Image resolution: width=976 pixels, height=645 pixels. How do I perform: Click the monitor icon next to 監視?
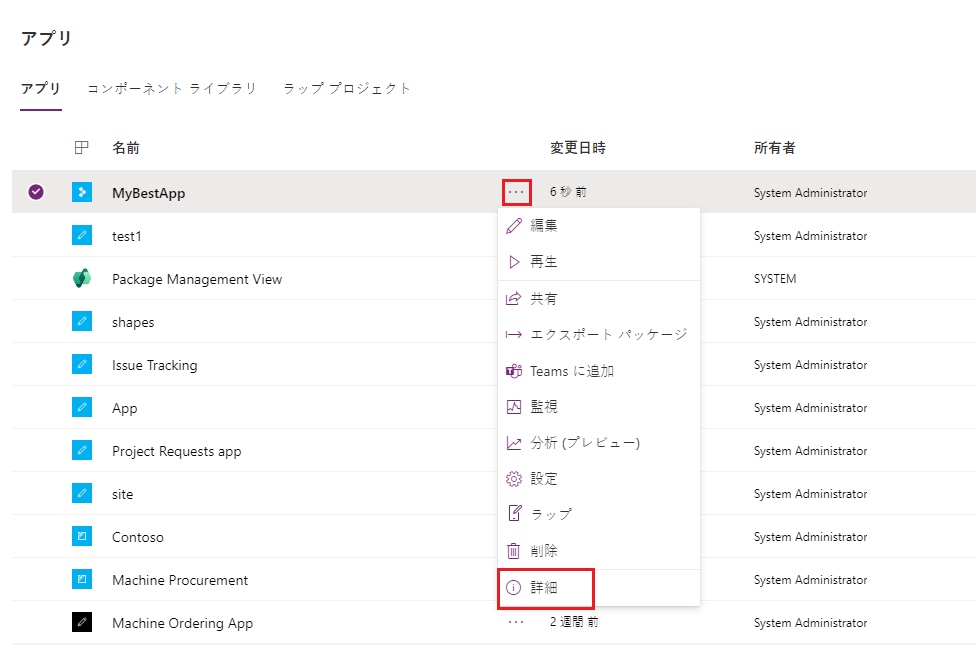514,407
